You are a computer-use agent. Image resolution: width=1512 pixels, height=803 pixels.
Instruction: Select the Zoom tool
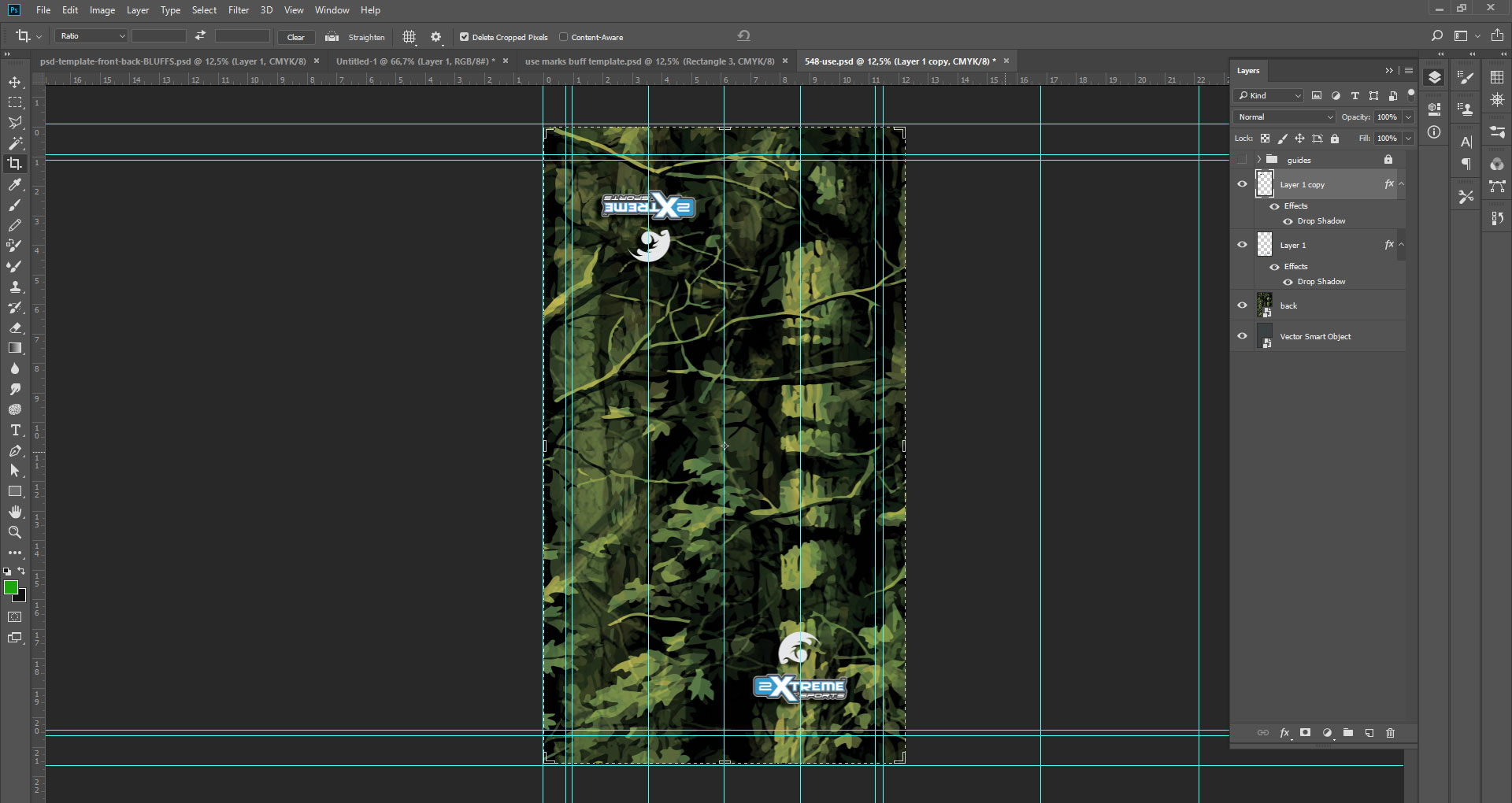pos(15,532)
